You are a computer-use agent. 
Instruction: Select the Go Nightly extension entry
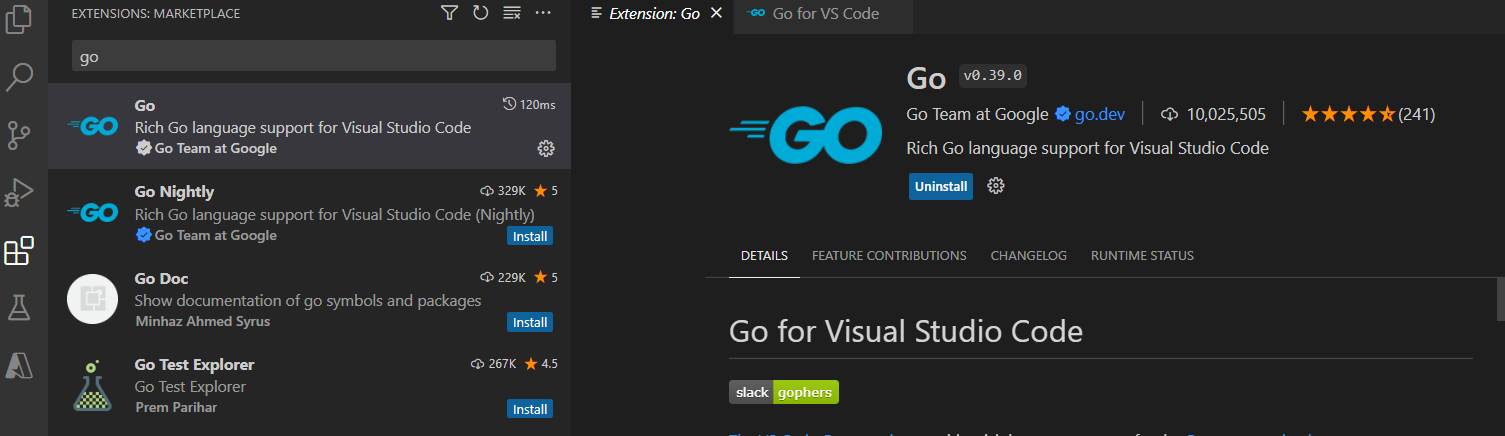(309, 212)
